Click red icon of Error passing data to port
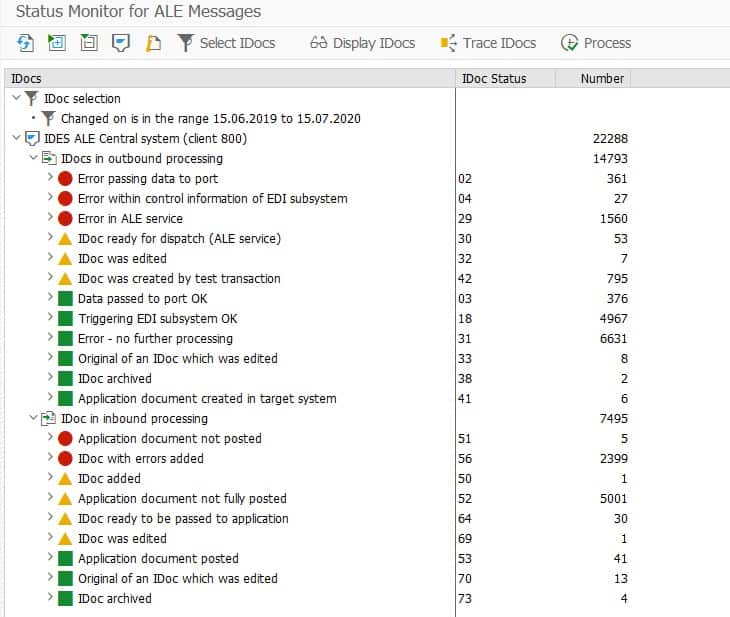730x617 pixels. point(65,178)
